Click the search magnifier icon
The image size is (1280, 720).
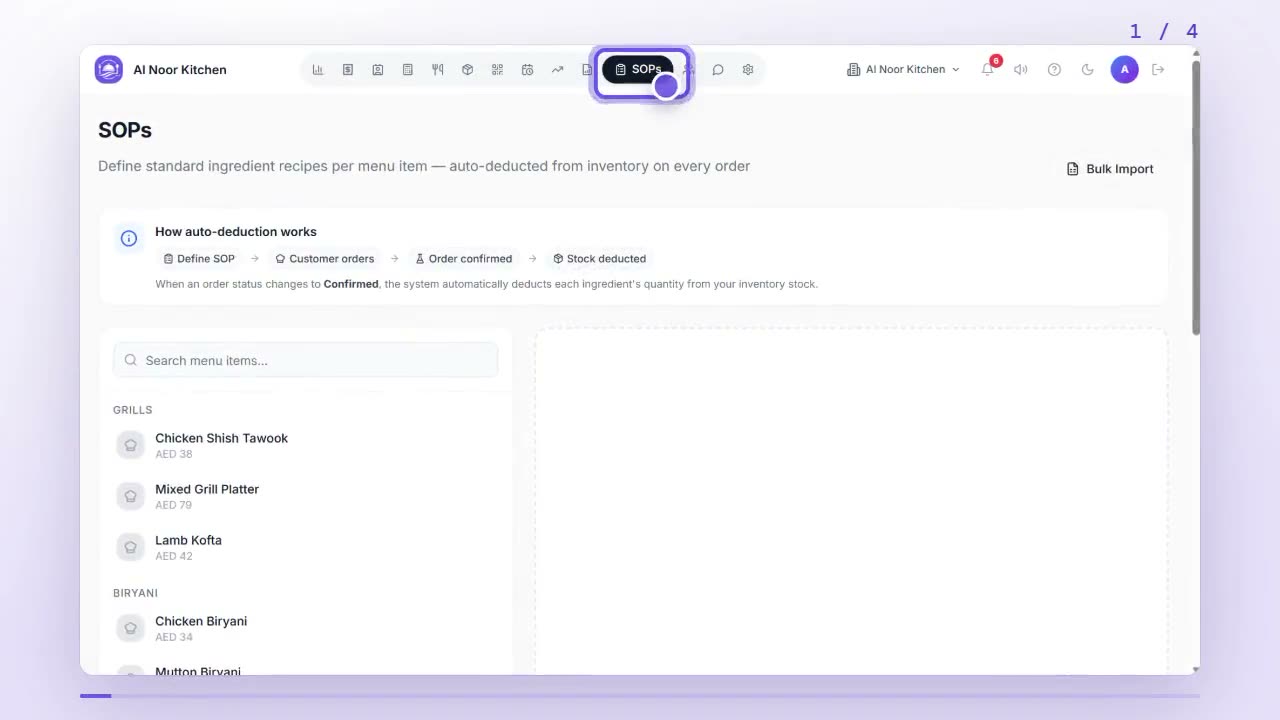coord(131,360)
